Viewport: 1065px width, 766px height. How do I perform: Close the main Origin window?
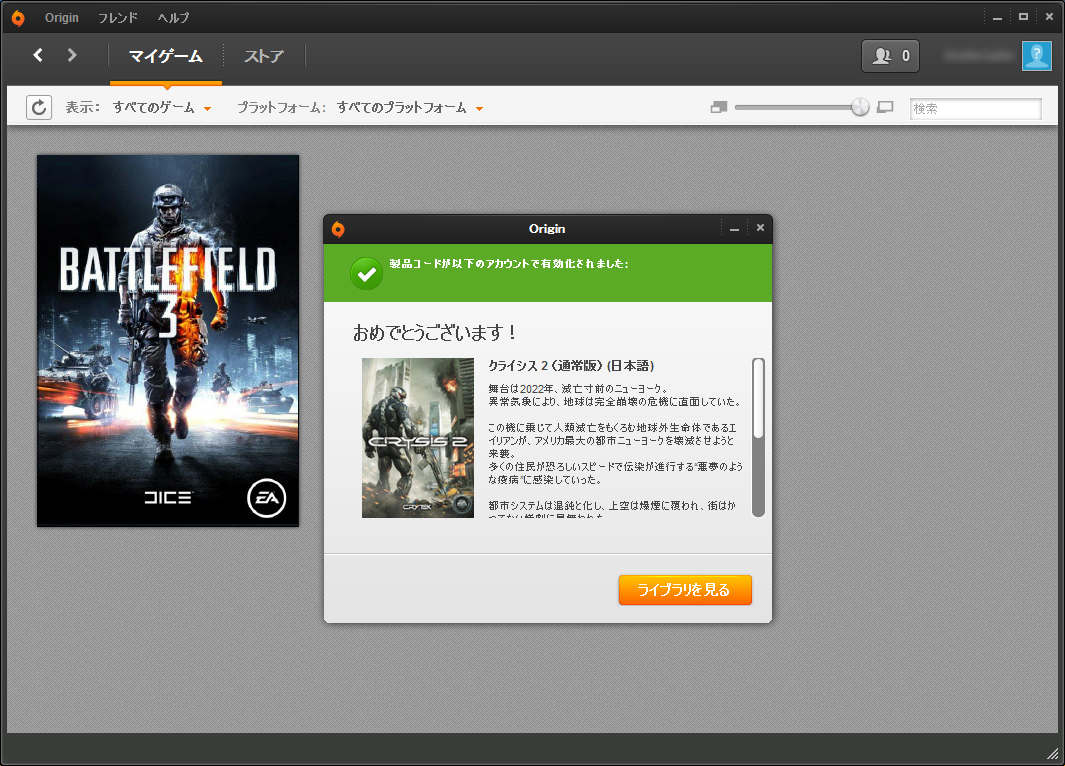[x=1049, y=17]
